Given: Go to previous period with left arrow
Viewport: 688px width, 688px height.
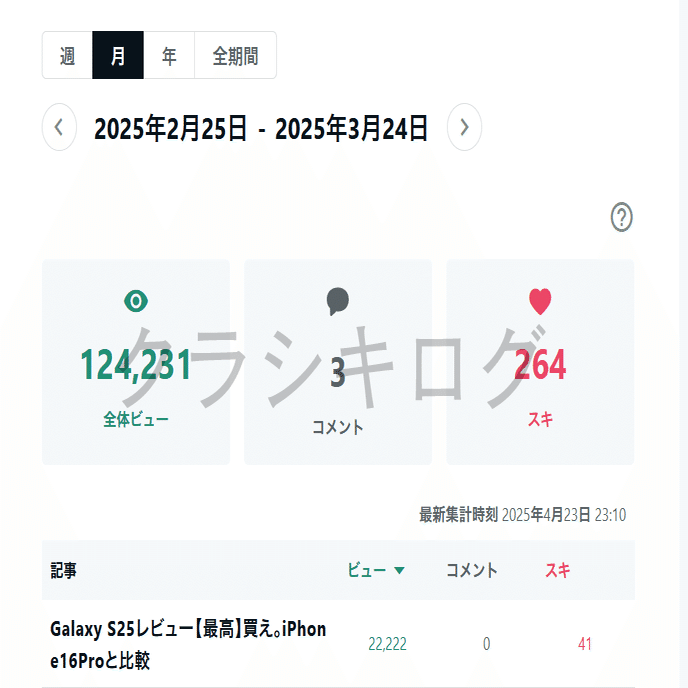Looking at the screenshot, I should (59, 128).
